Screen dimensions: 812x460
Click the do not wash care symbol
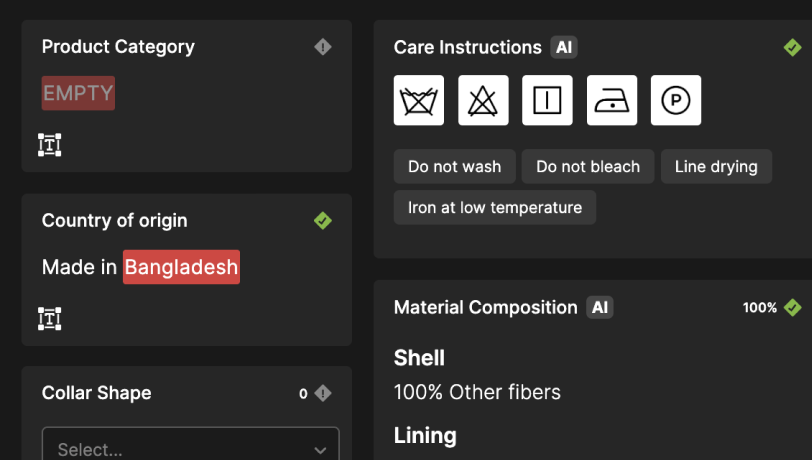419,101
